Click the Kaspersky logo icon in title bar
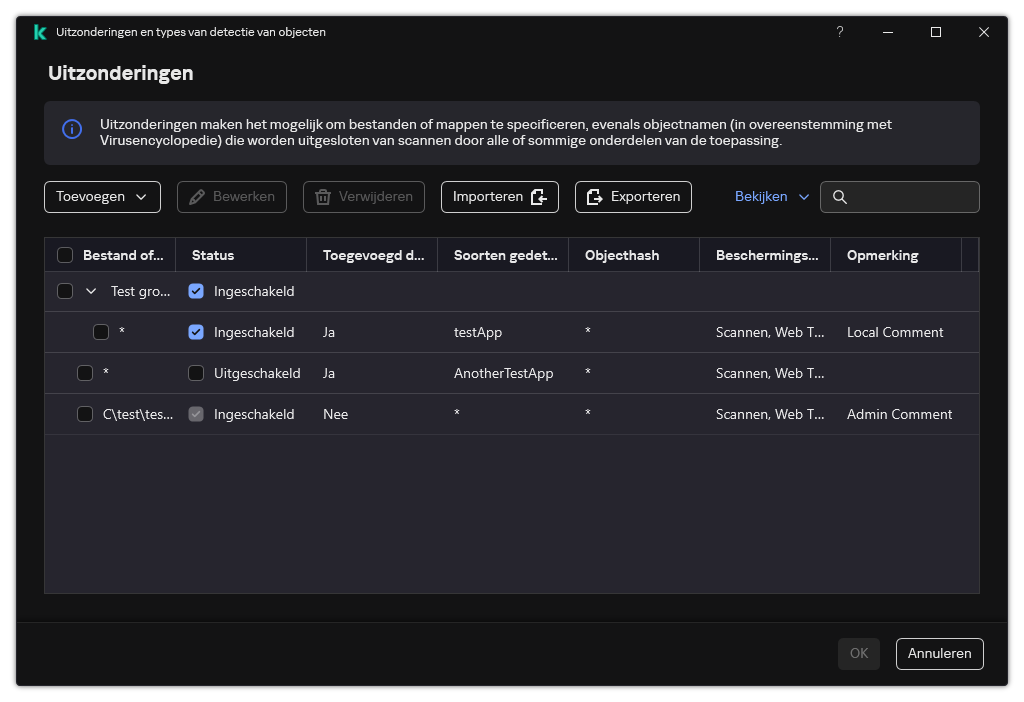 pos(39,32)
